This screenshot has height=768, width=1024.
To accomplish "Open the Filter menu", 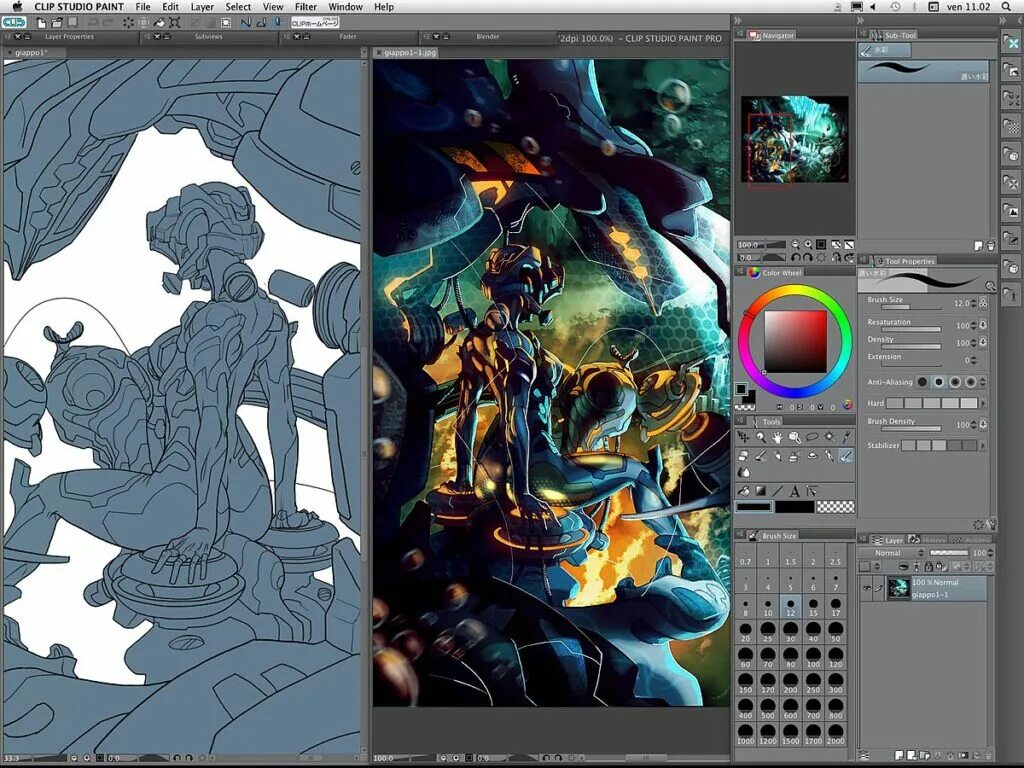I will click(306, 7).
